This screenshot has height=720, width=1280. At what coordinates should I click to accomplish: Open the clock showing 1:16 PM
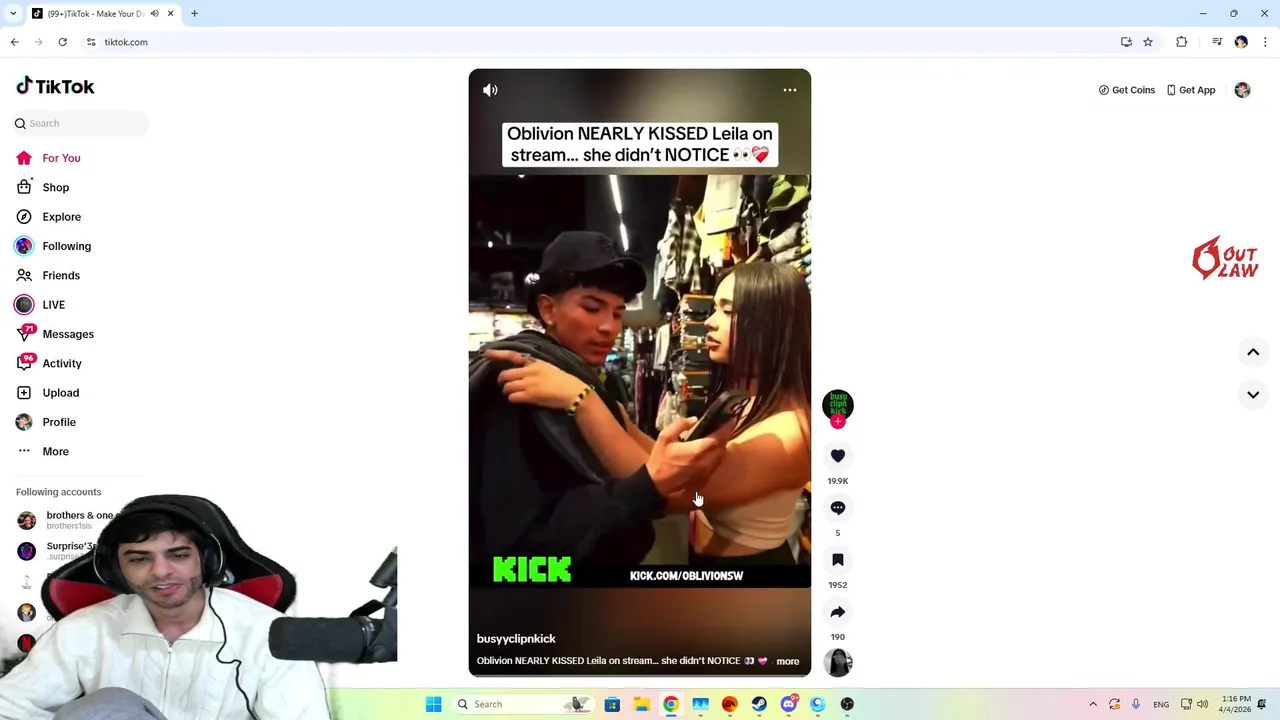(x=1235, y=704)
